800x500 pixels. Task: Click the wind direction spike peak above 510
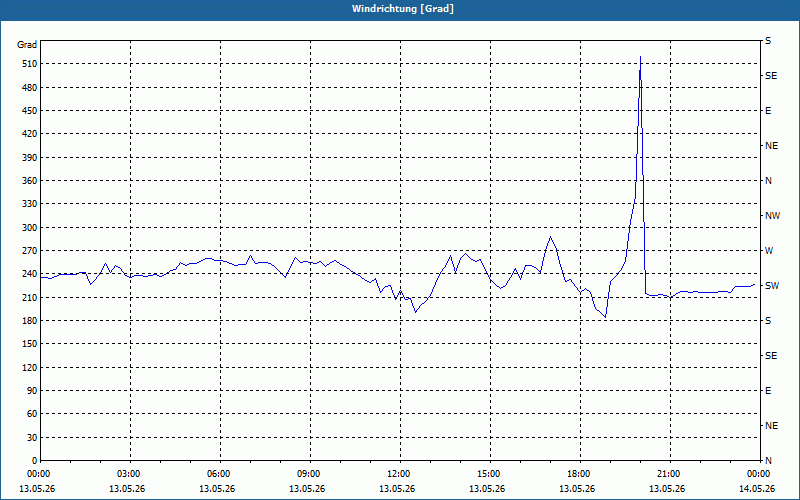(640, 57)
